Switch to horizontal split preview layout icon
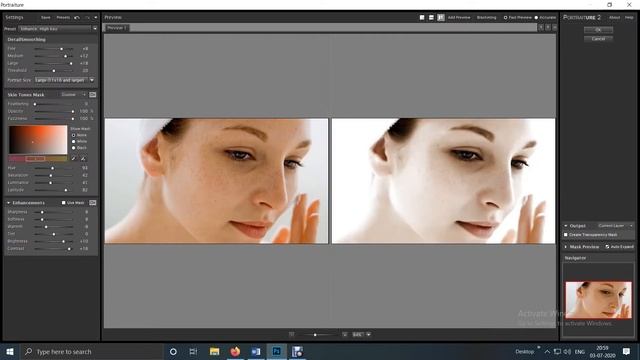The height and width of the screenshot is (360, 640). click(431, 18)
